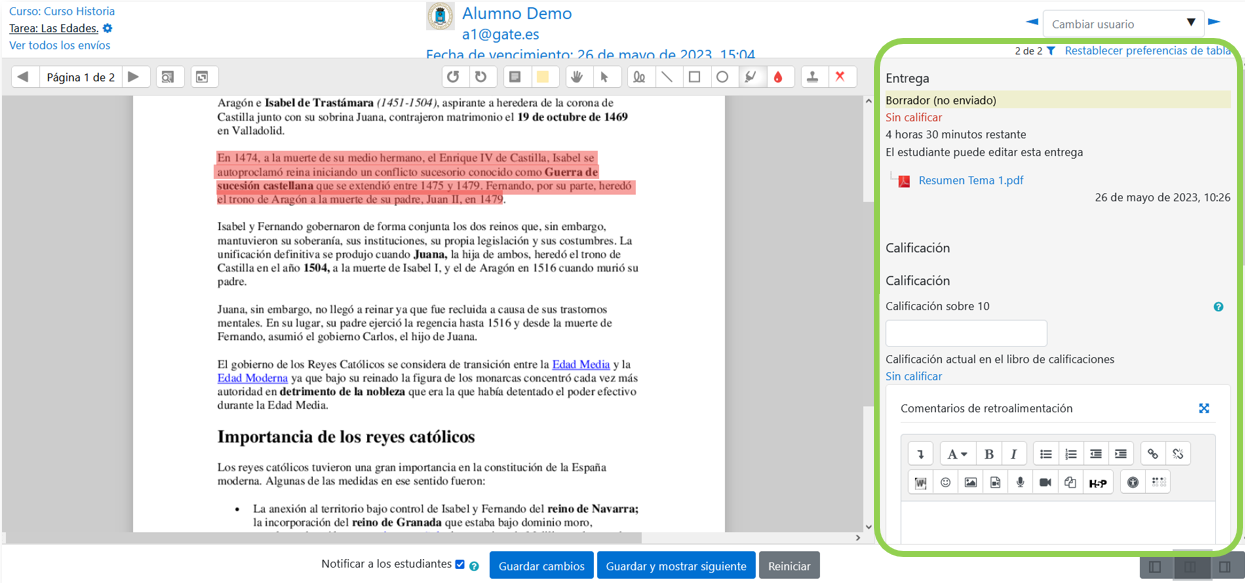Open the "Curso: Curso Historia" breadcrumb
1245x583 pixels.
coord(63,10)
